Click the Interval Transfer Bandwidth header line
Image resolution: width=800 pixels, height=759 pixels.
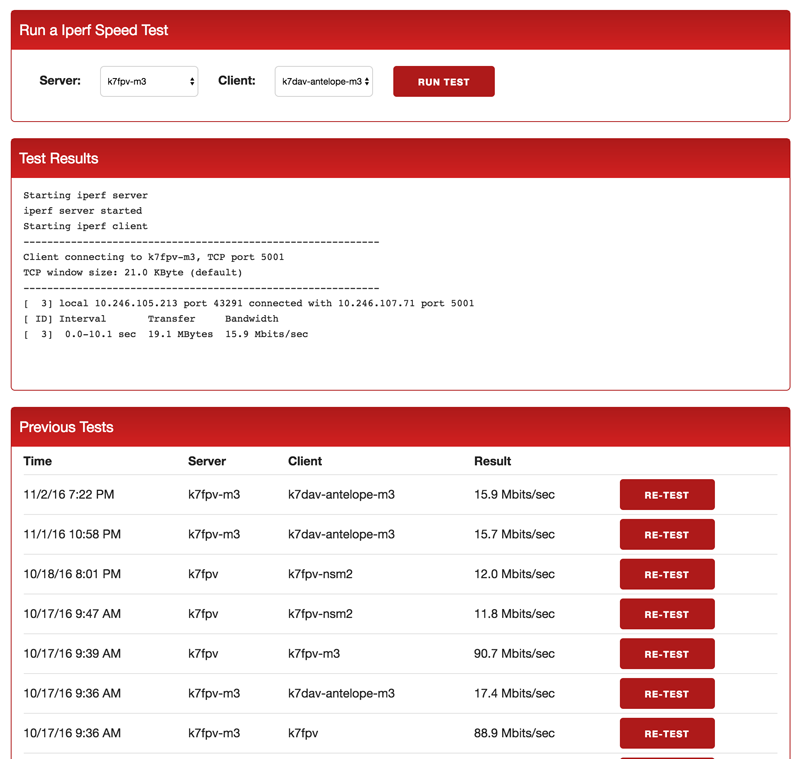tap(151, 319)
